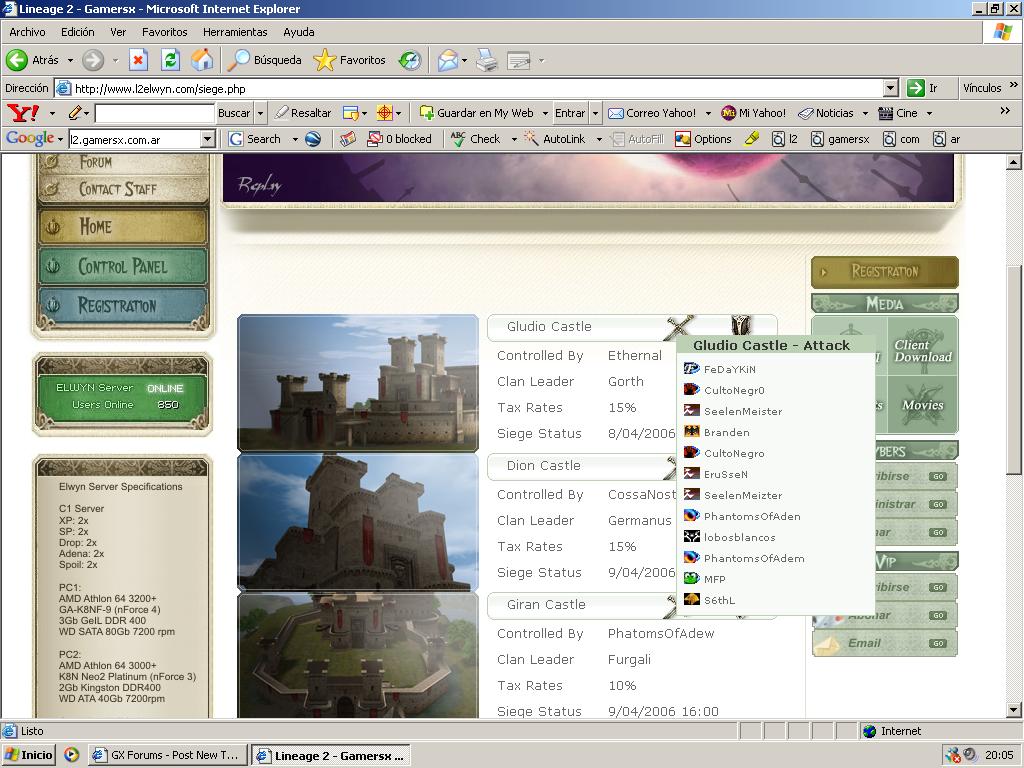
Task: Click the Ir go button
Action: tap(923, 88)
